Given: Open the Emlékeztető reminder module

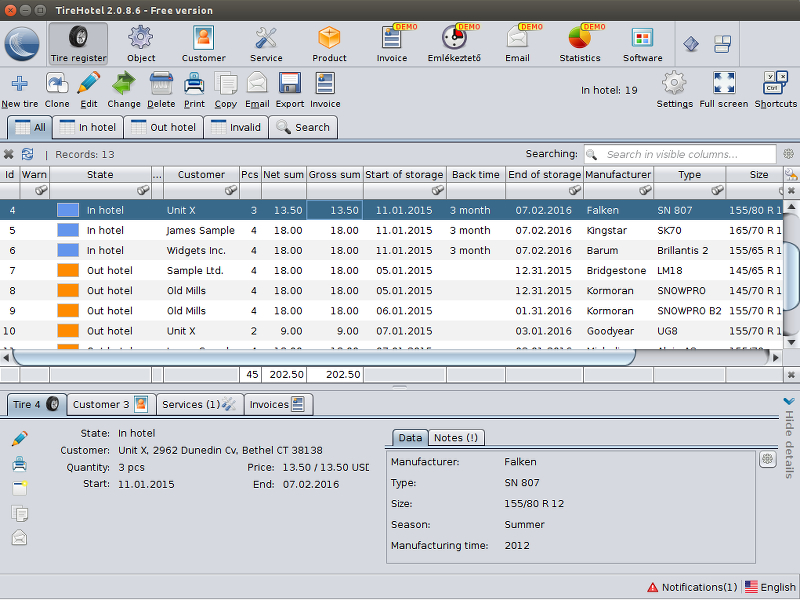Looking at the screenshot, I should point(454,43).
